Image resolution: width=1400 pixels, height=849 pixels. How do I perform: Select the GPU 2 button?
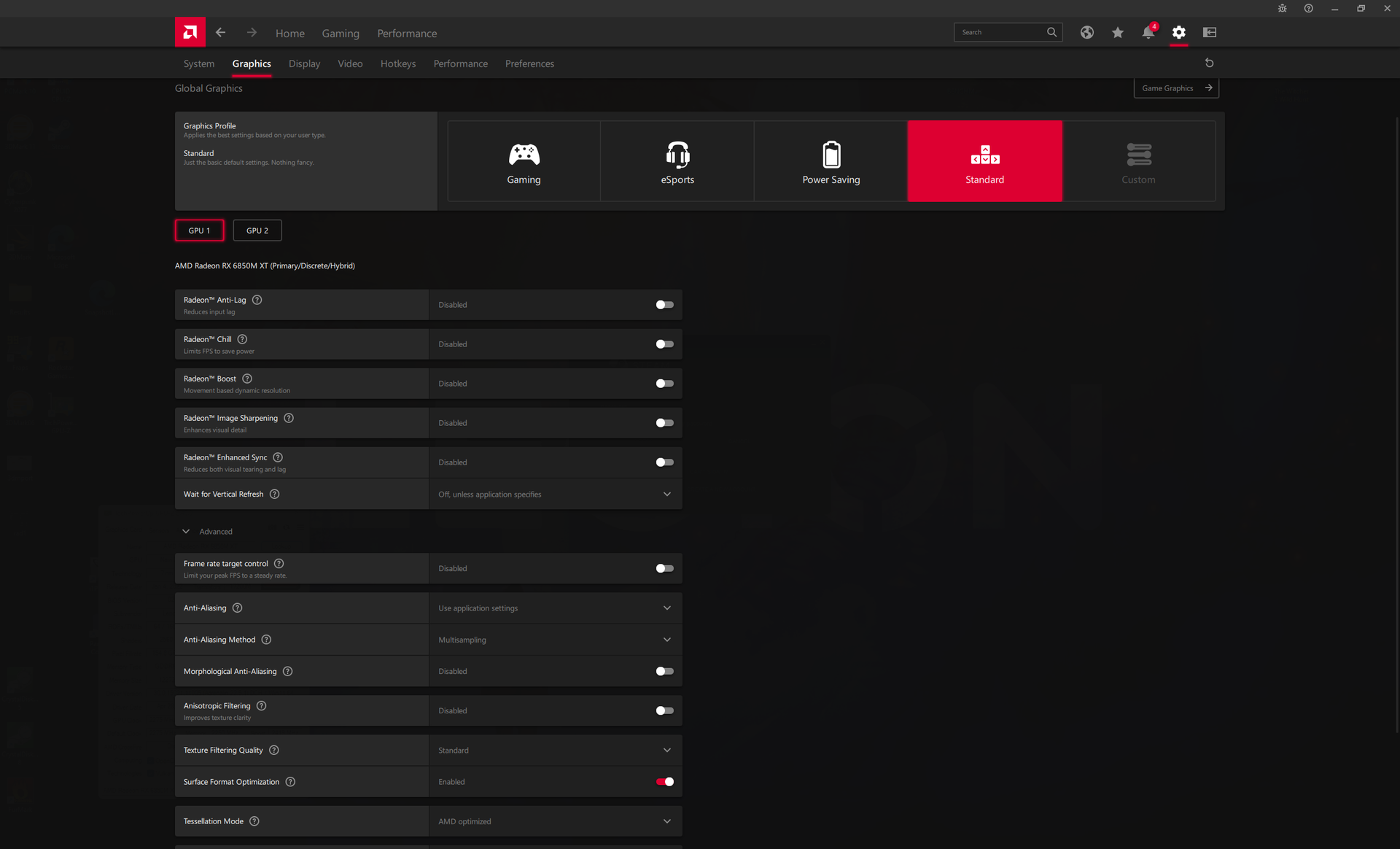click(257, 230)
